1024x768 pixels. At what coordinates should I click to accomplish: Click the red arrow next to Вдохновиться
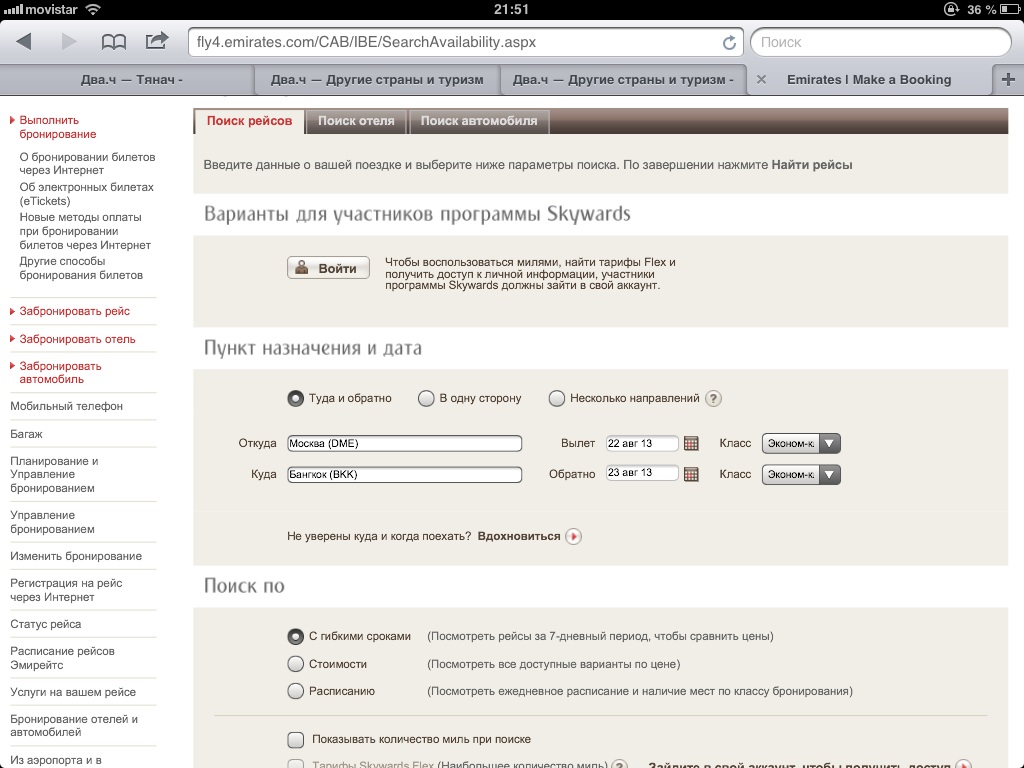(x=573, y=536)
